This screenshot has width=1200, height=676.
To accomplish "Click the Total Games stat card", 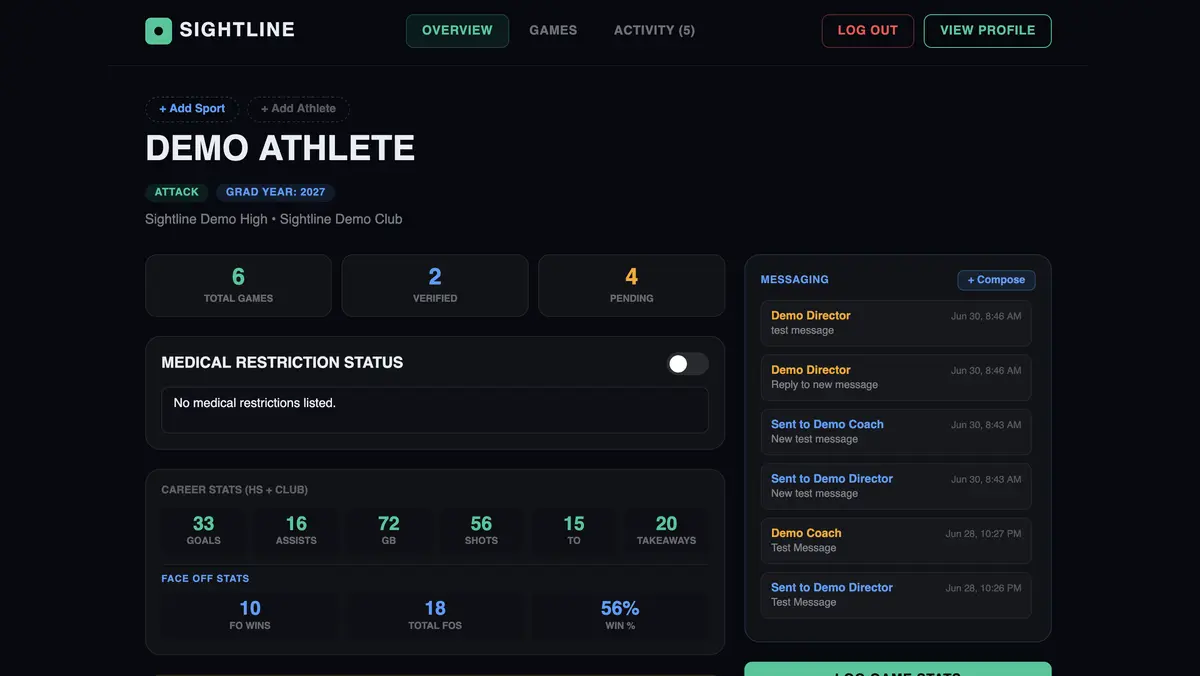I will (x=238, y=285).
